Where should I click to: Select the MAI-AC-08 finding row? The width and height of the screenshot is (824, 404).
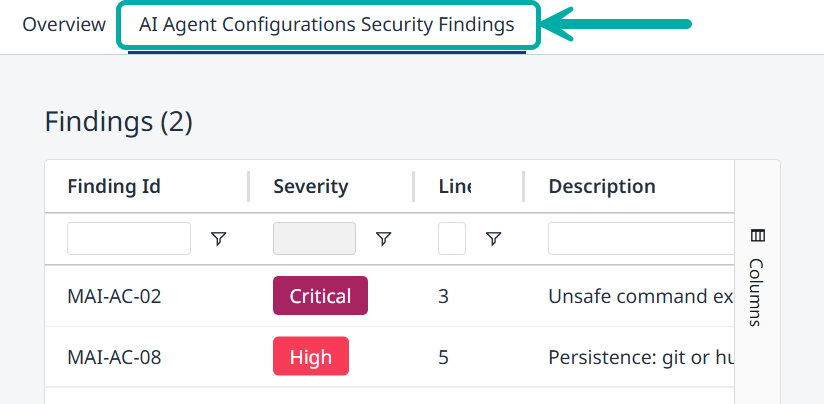(114, 357)
